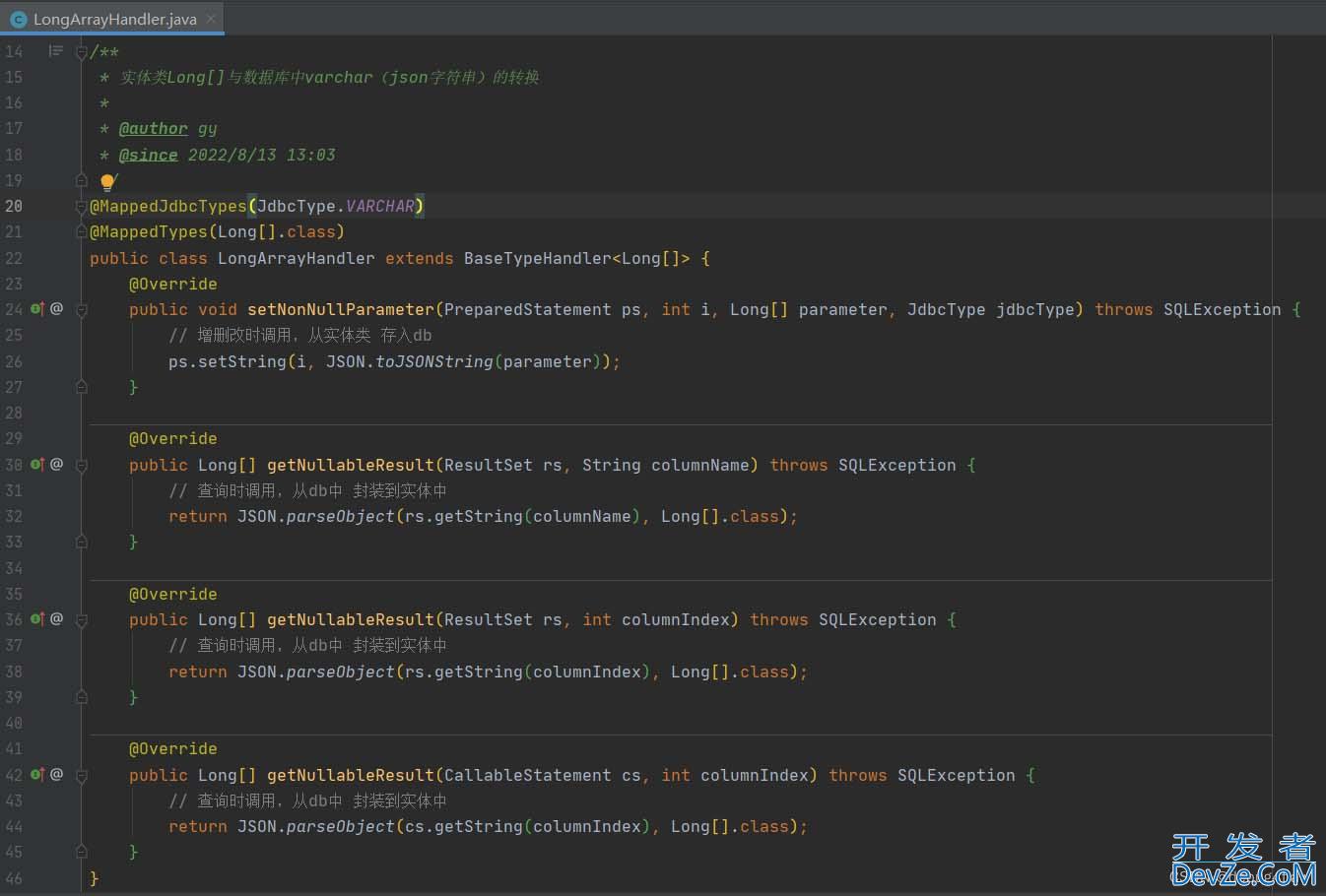Image resolution: width=1326 pixels, height=896 pixels.
Task: Collapse the Javadoc comment fold on line 14
Action: [82, 52]
